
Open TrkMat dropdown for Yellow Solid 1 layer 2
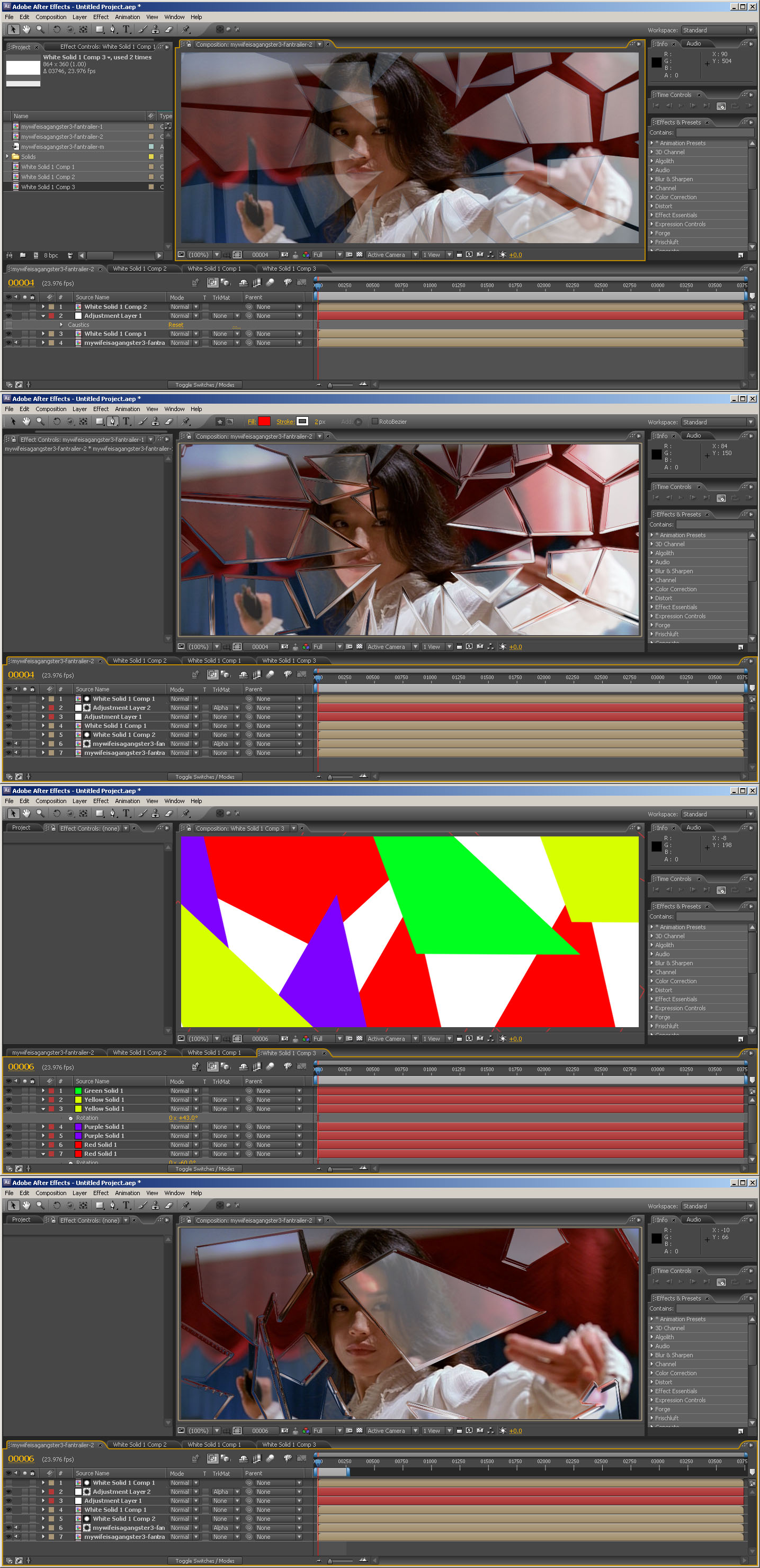[x=225, y=1100]
